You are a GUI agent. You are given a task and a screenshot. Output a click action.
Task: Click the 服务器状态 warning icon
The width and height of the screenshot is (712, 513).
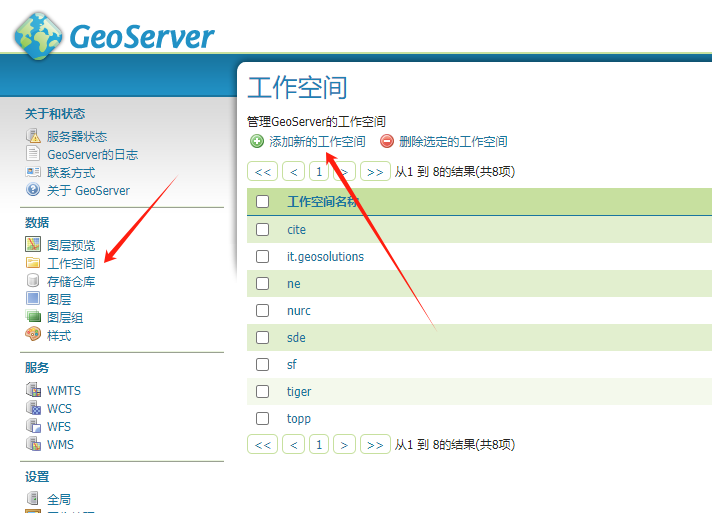pyautogui.click(x=33, y=136)
